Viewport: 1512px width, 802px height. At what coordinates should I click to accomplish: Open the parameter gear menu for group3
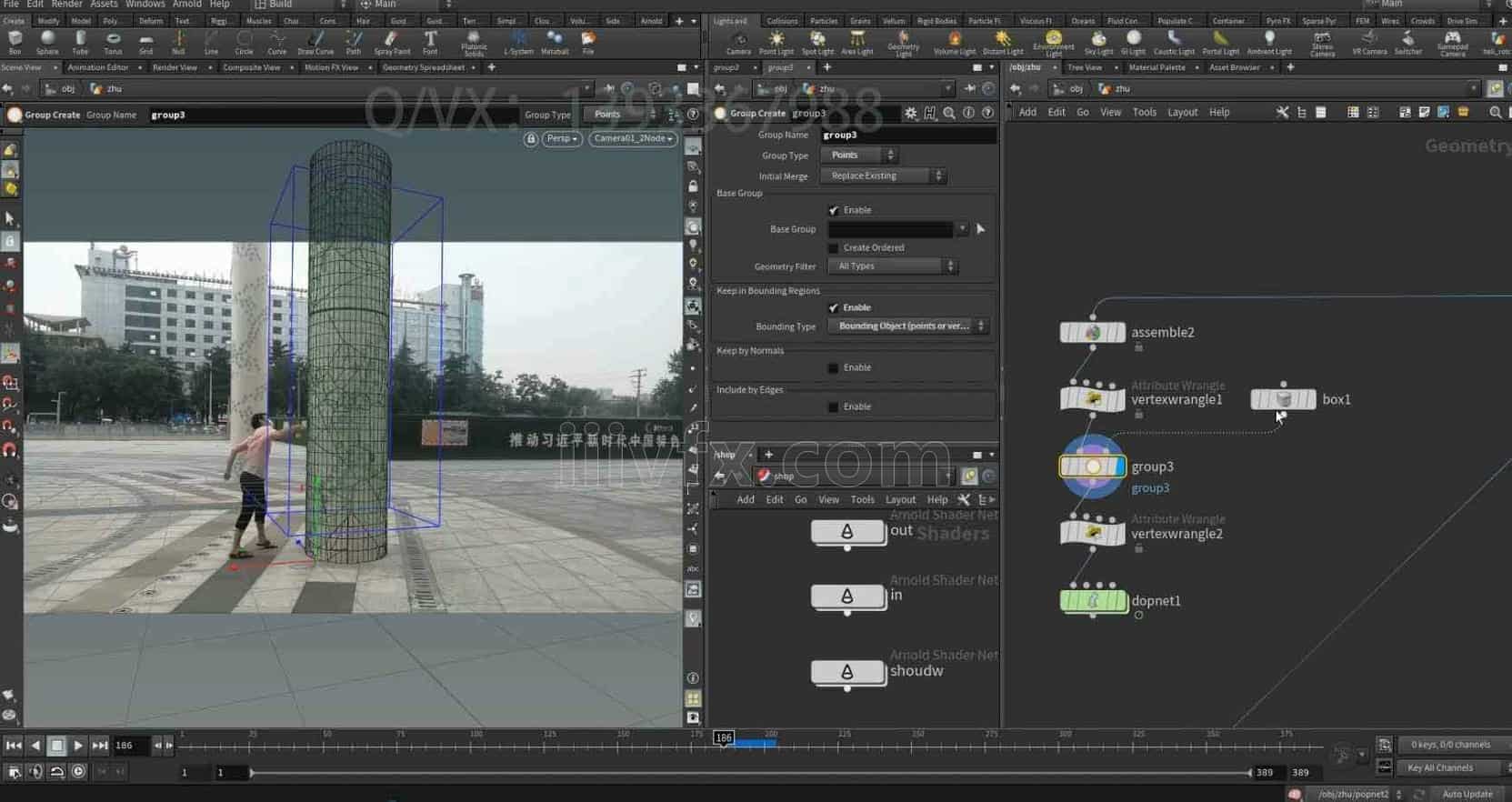coord(911,113)
